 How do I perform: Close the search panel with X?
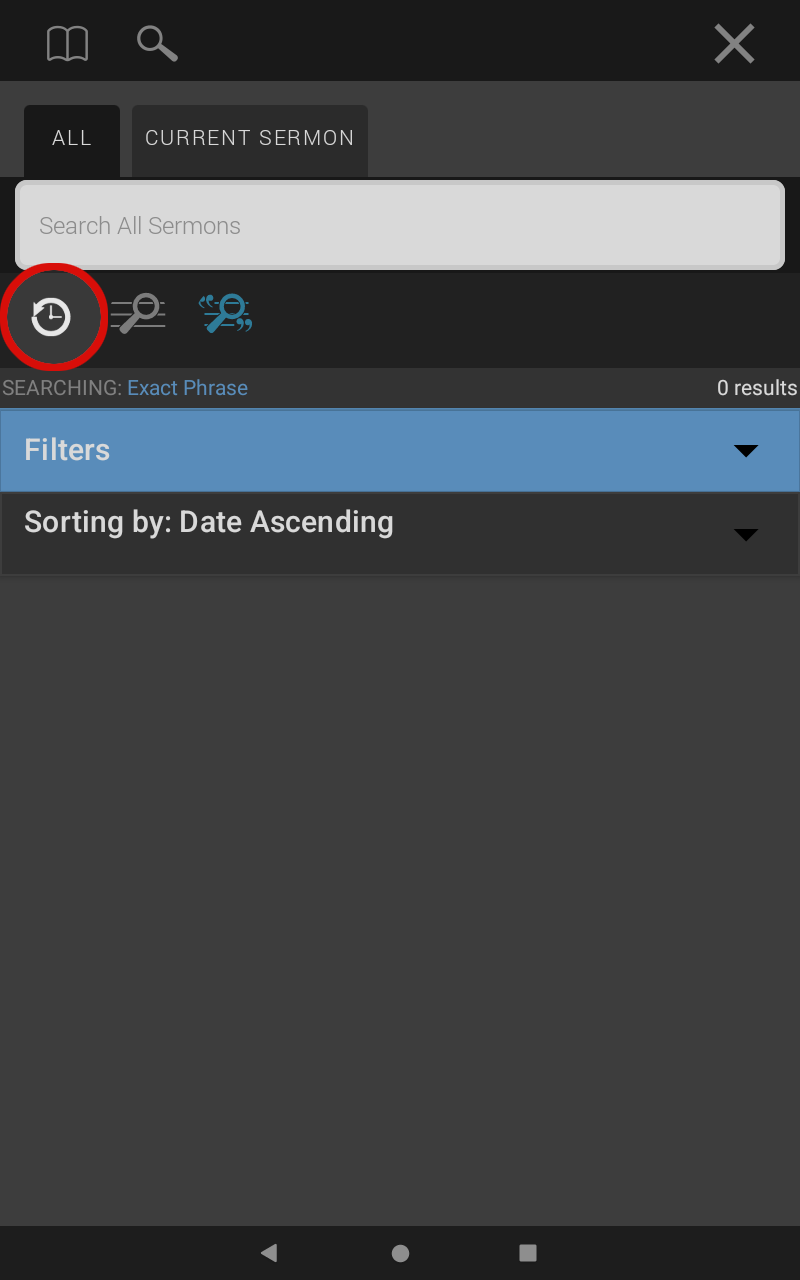pos(734,43)
